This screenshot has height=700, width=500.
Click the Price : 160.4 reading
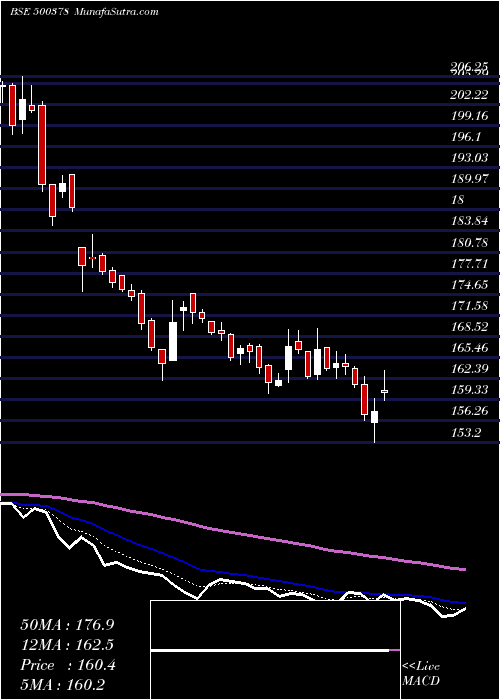click(68, 665)
